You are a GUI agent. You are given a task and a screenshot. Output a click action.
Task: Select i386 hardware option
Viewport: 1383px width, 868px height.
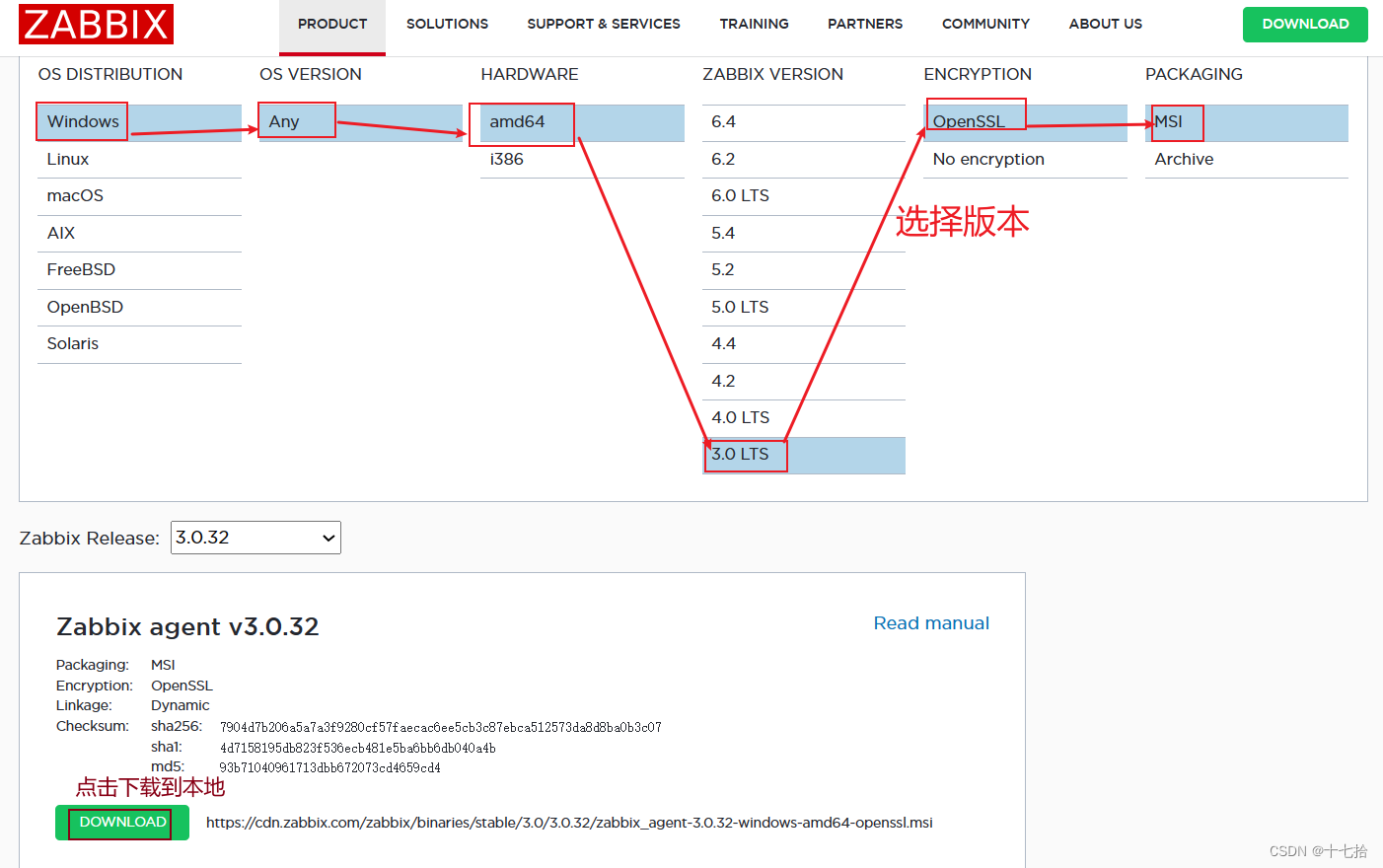(582, 160)
